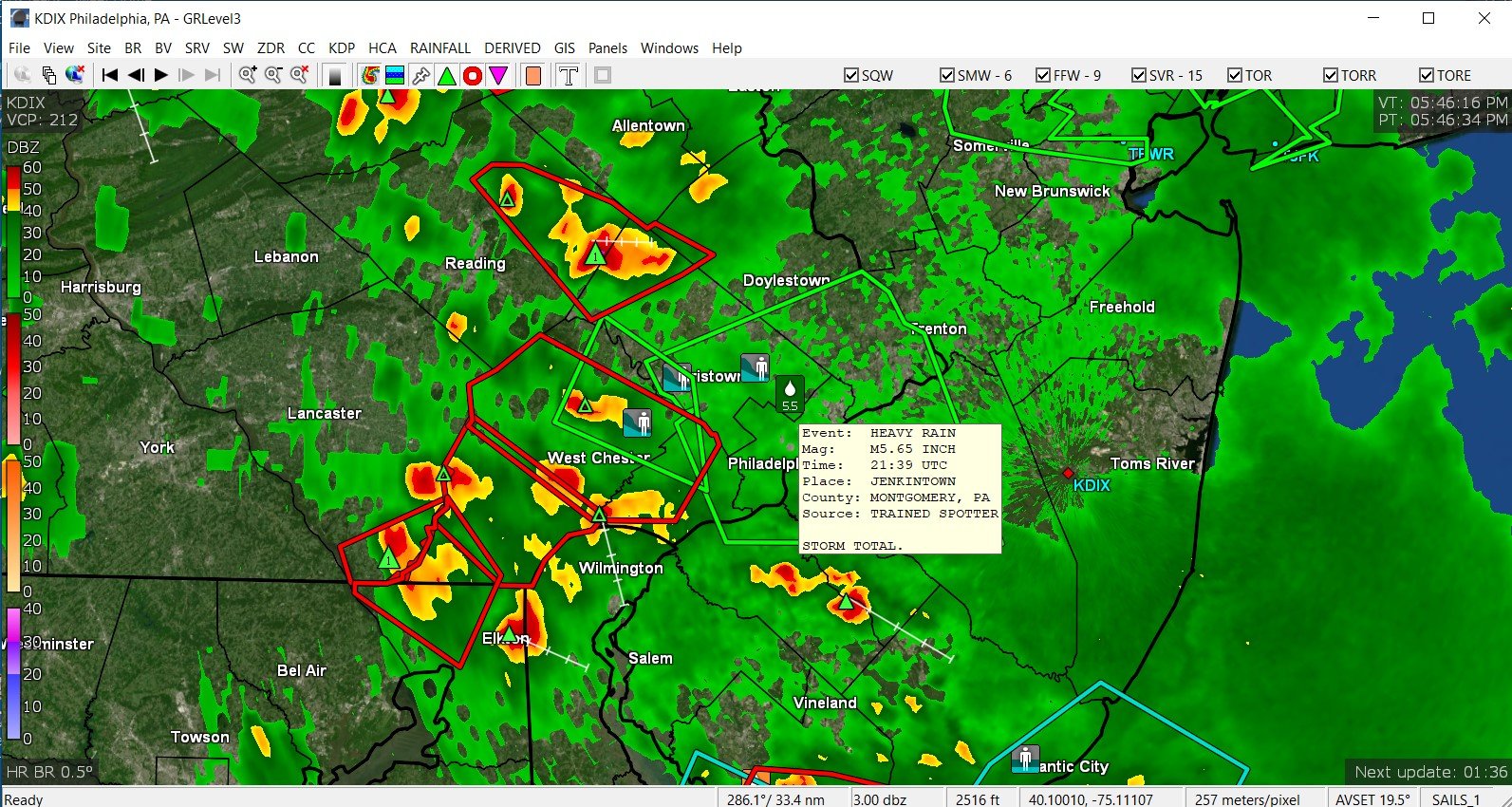
Task: Jump to first frame of the loop
Action: point(110,75)
